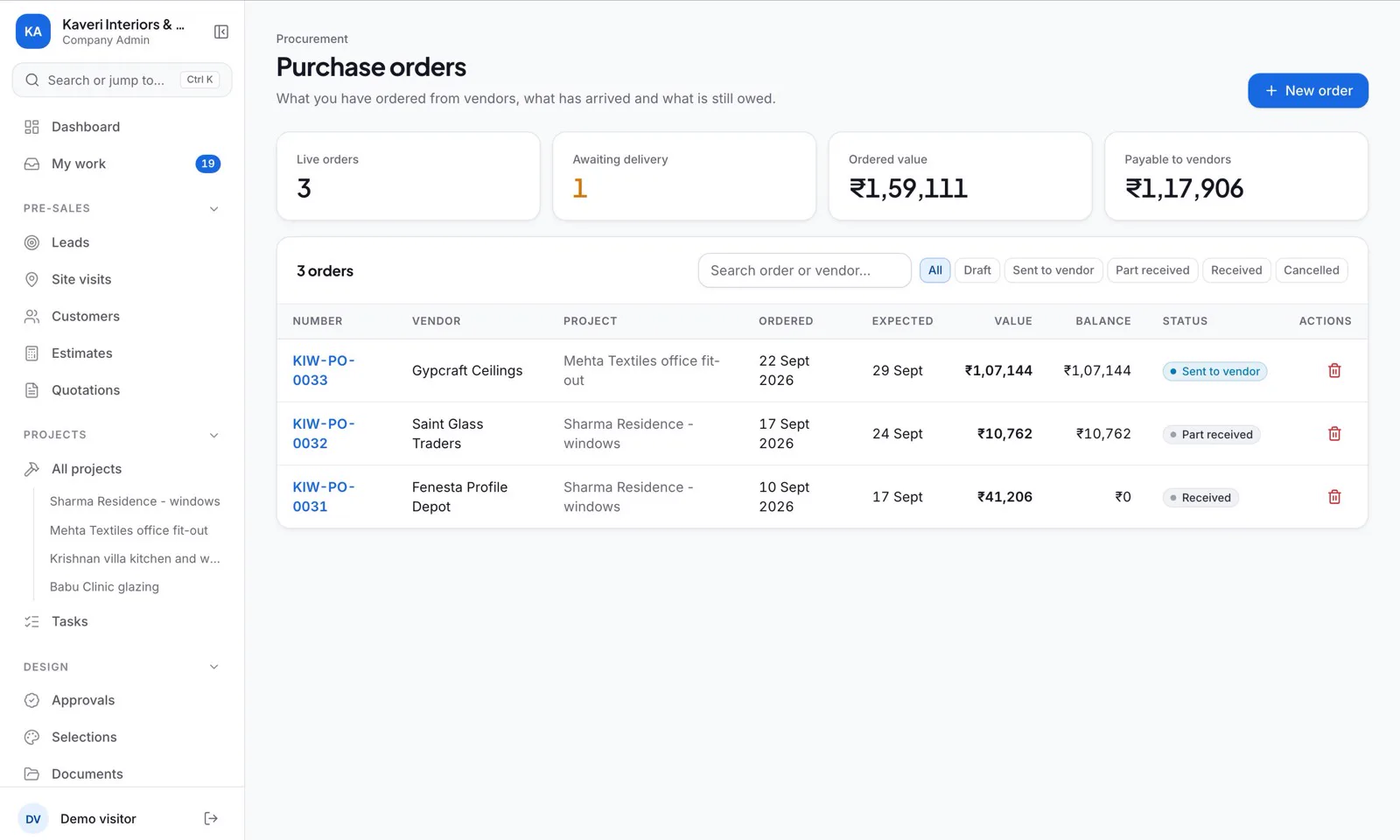Click the All projects tools icon
This screenshot has height=840, width=1400.
32,469
